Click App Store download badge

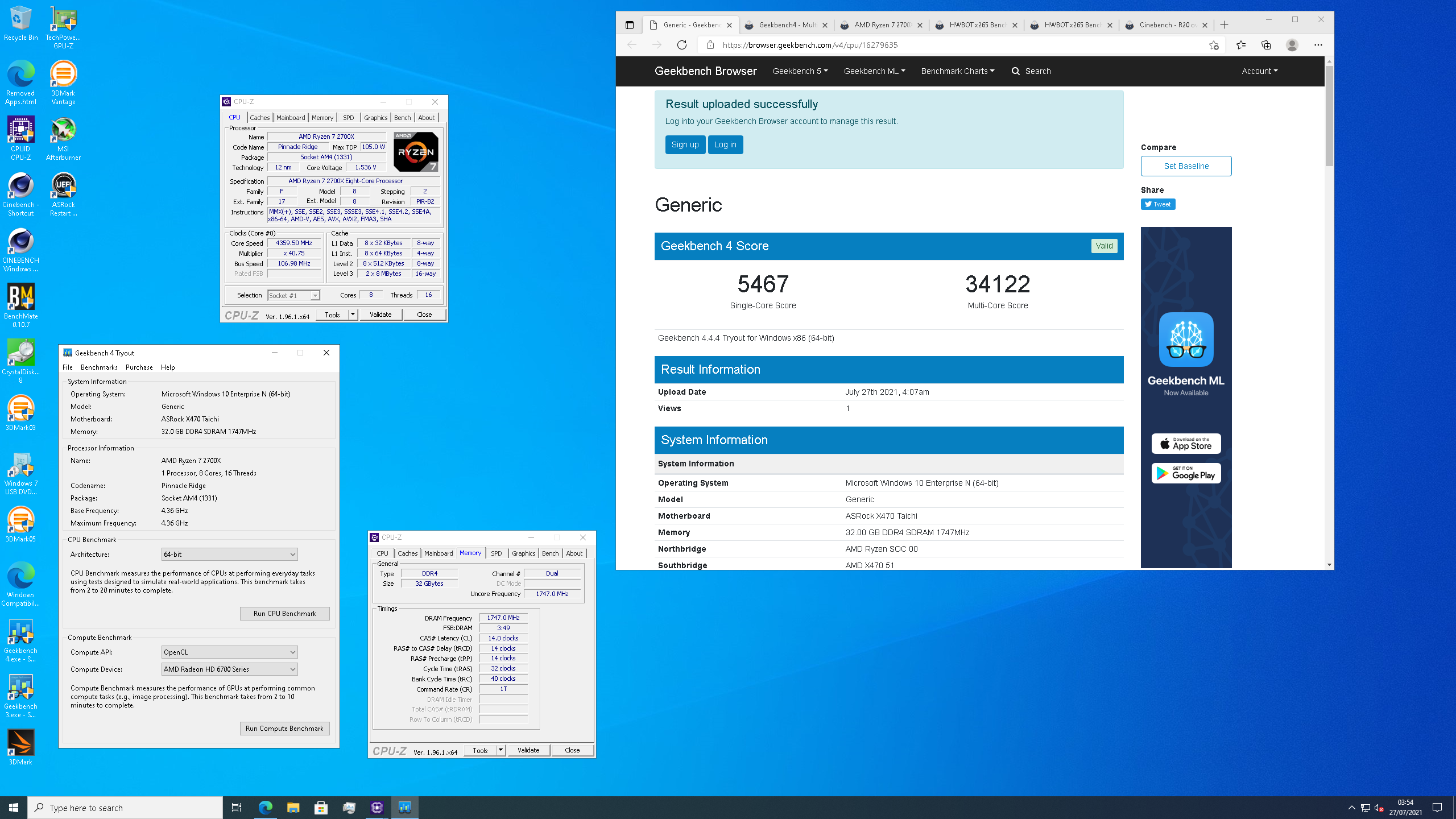[x=1186, y=444]
